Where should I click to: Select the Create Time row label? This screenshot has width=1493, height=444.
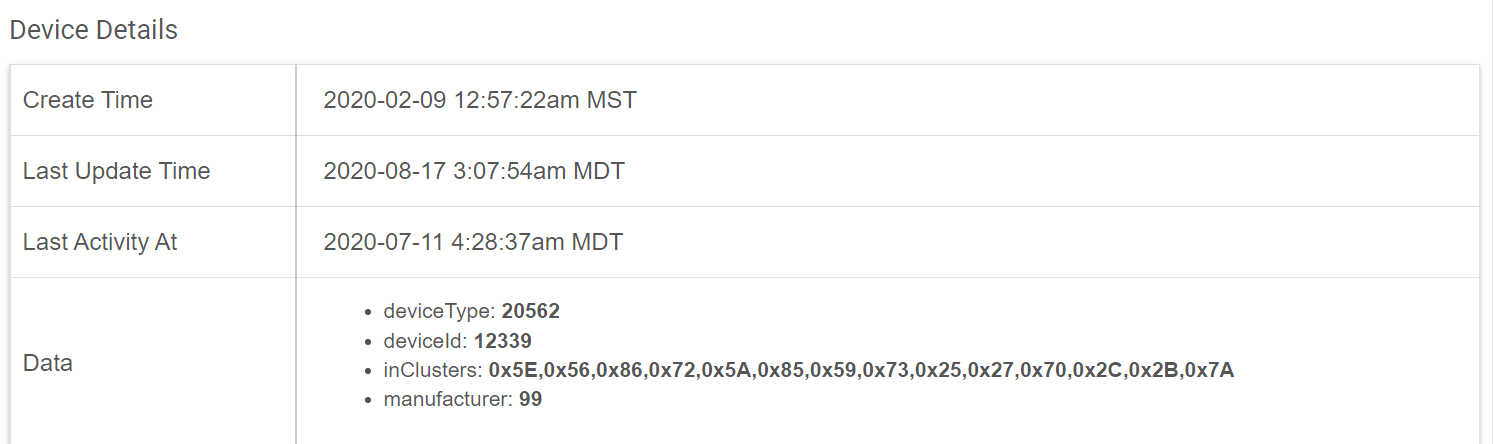point(88,100)
